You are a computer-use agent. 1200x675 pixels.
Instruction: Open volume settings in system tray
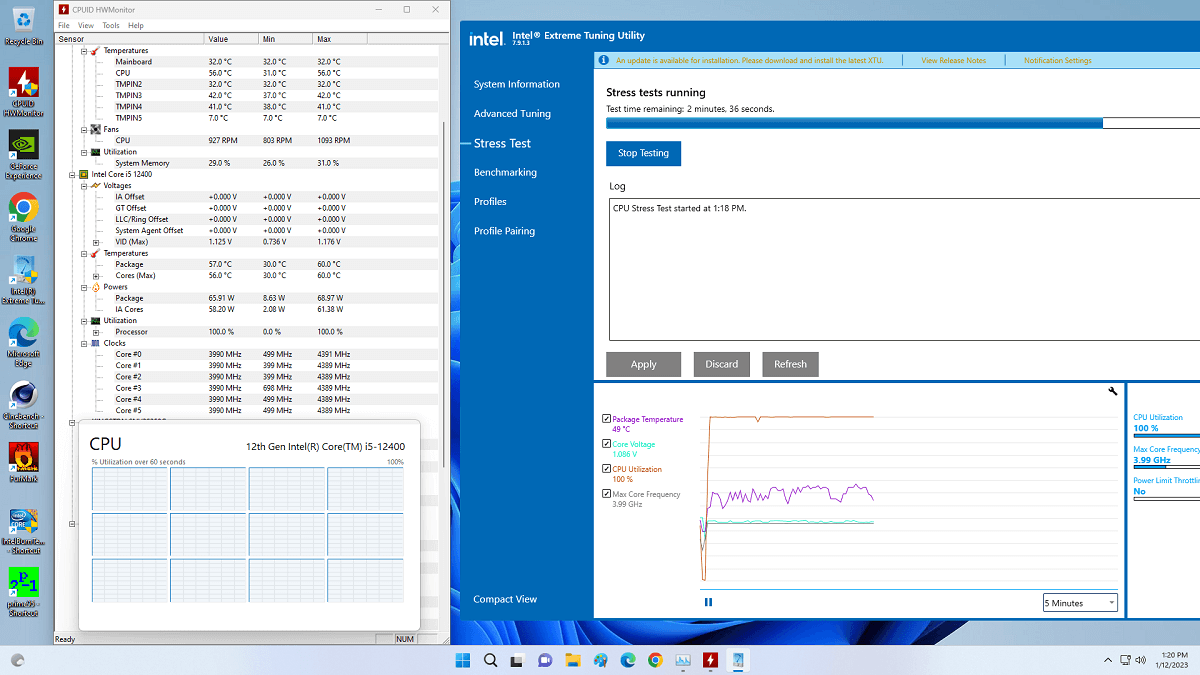(1142, 660)
